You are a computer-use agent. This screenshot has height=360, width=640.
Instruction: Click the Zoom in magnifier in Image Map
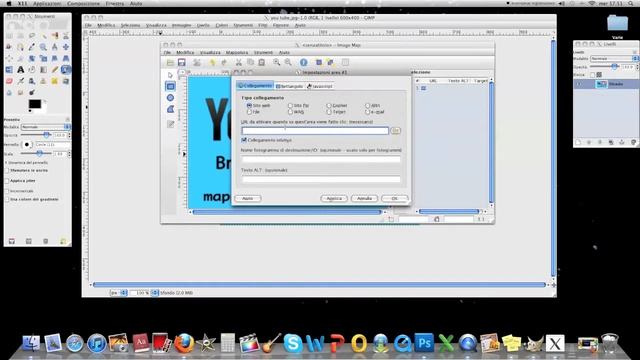point(277,62)
